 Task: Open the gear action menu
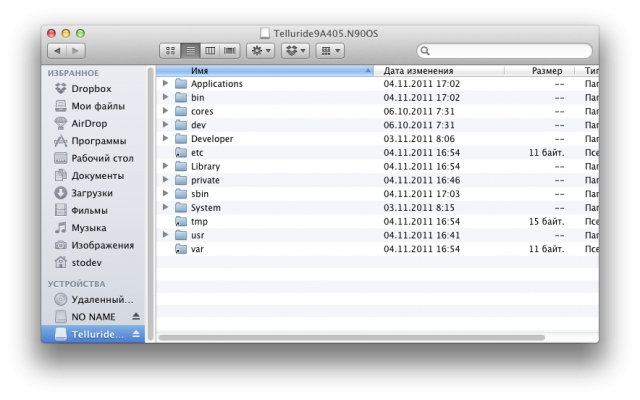[261, 51]
